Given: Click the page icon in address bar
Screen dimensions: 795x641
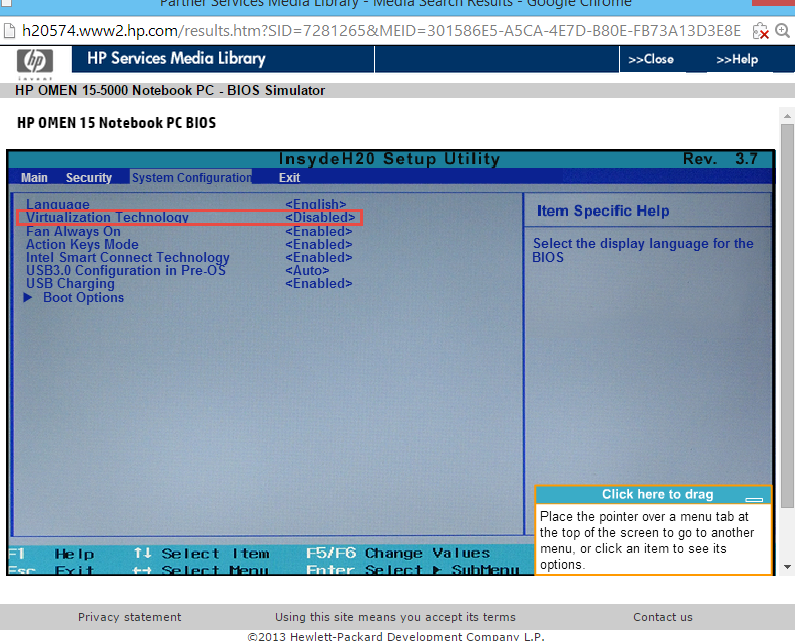Looking at the screenshot, I should [x=9, y=31].
